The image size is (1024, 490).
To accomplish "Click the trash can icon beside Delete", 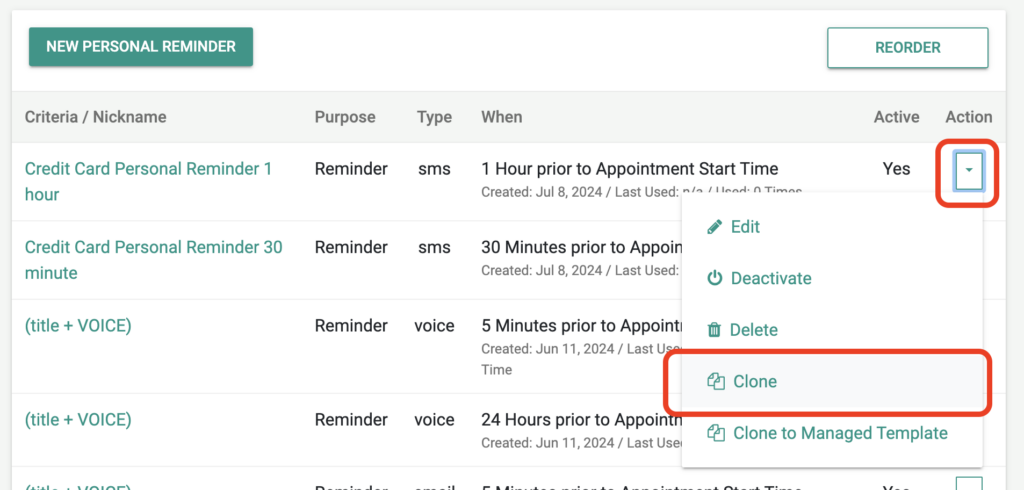I will point(714,330).
